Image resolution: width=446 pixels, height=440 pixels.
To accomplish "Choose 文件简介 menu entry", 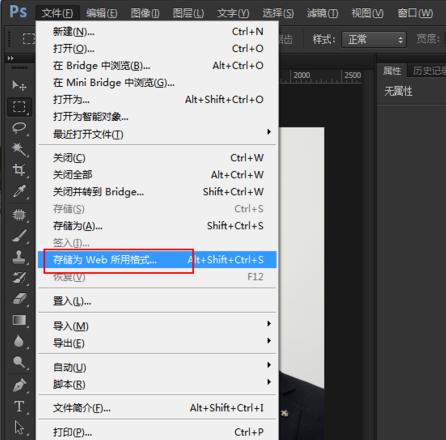I will pyautogui.click(x=157, y=408).
